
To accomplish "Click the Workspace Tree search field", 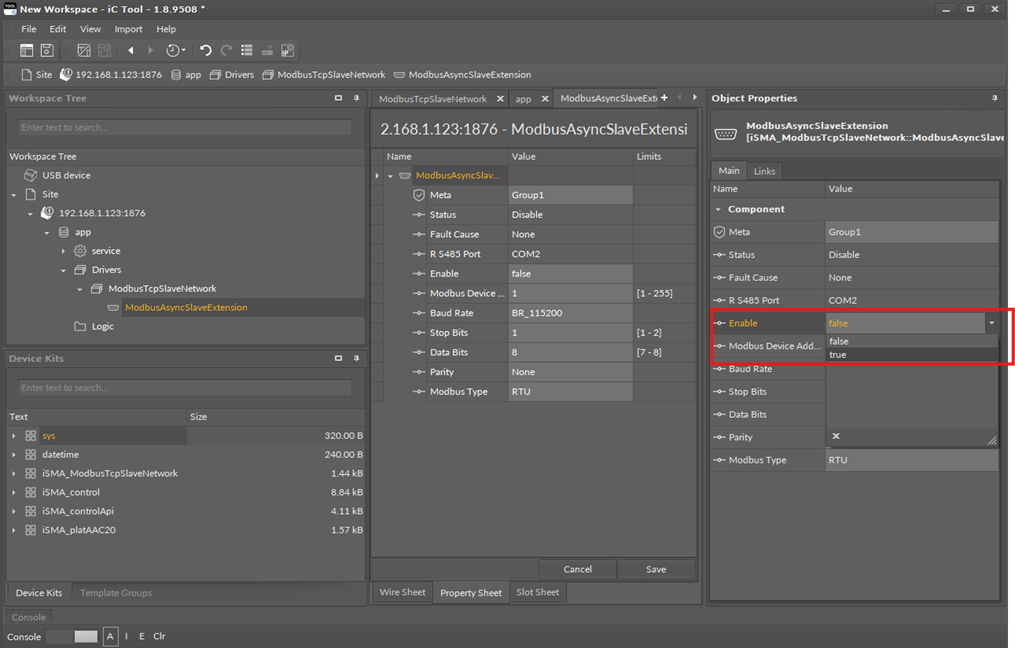I will (185, 128).
